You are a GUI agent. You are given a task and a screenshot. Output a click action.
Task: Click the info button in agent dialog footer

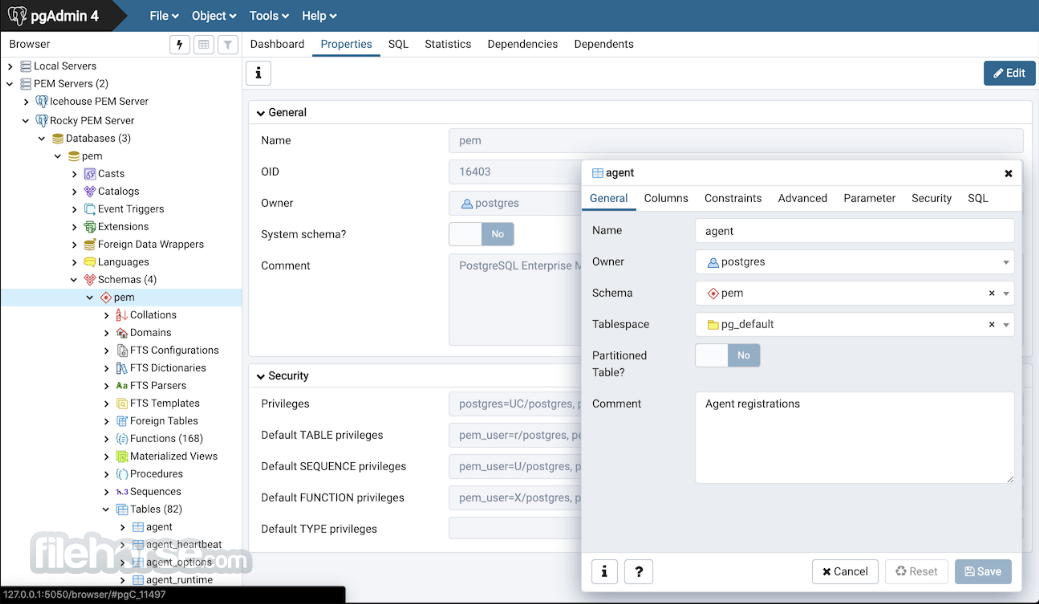click(x=604, y=572)
